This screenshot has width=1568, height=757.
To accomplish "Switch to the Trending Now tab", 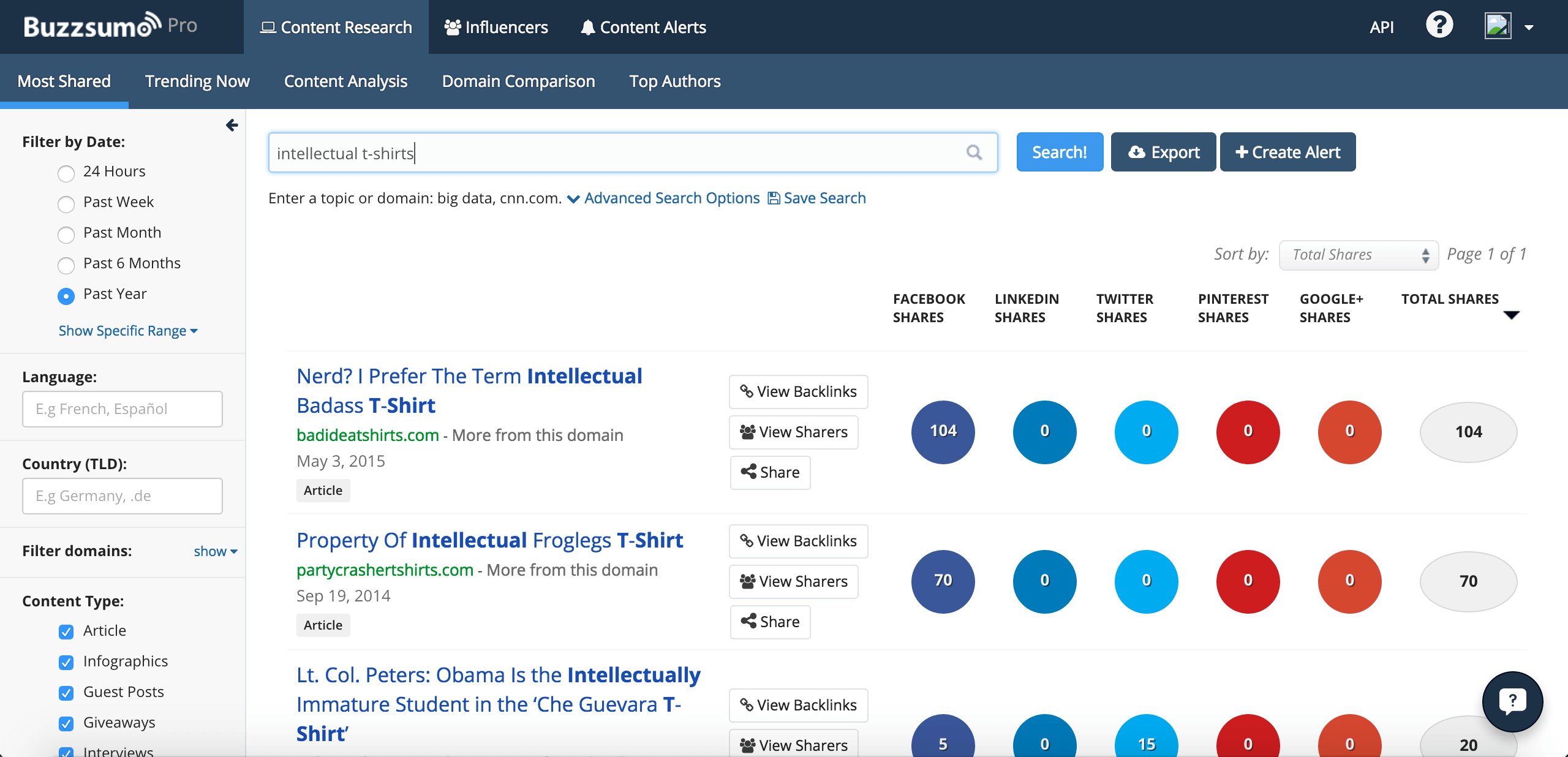I will [x=197, y=81].
